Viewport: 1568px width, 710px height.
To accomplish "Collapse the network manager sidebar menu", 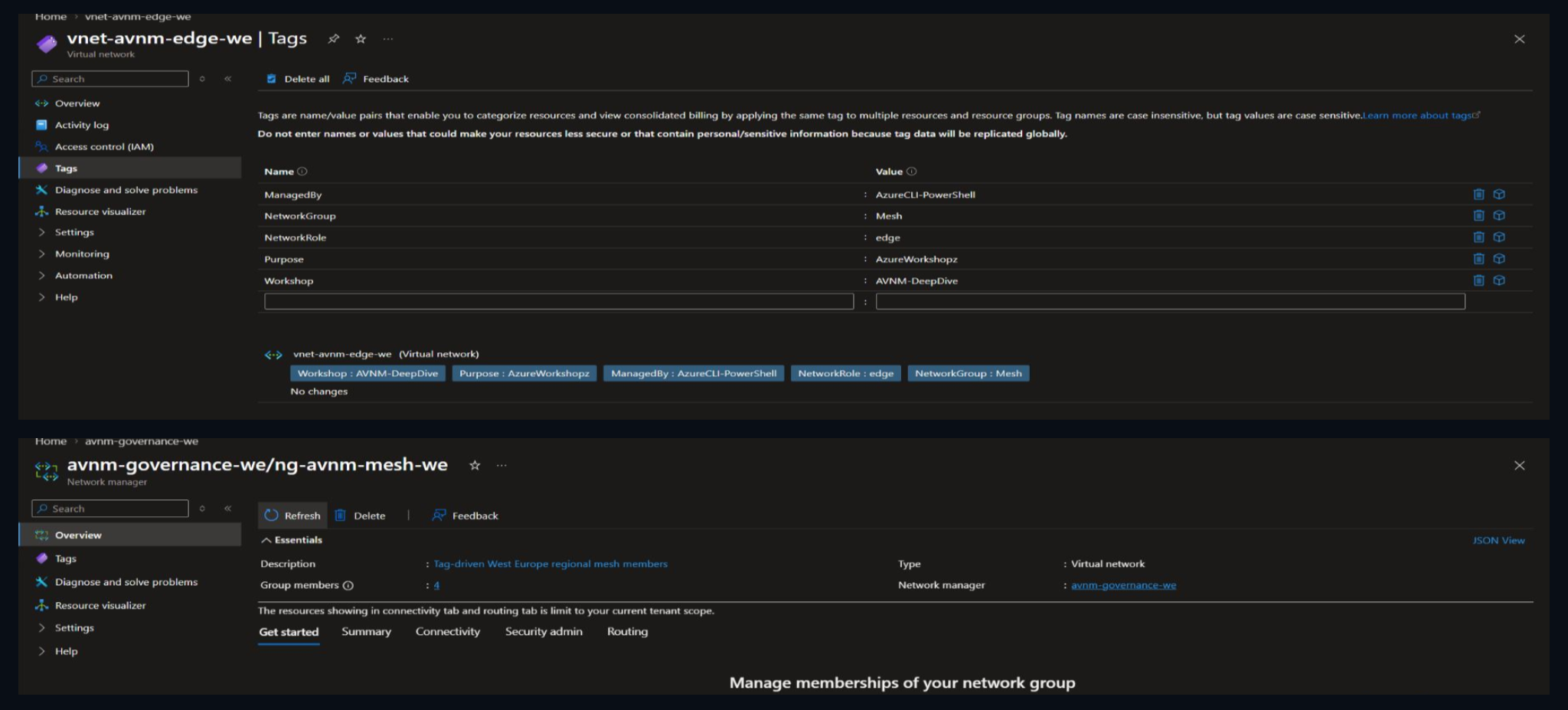I will click(227, 509).
